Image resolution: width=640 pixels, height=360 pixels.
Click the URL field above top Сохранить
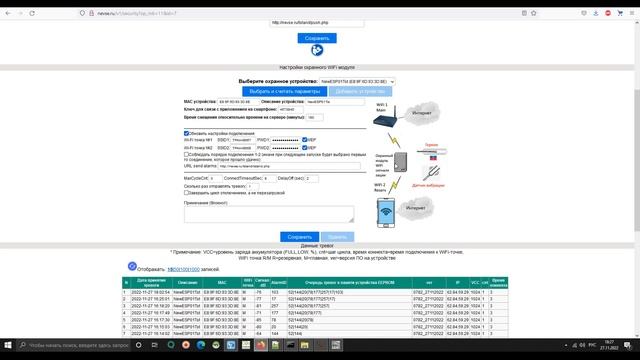click(x=316, y=23)
